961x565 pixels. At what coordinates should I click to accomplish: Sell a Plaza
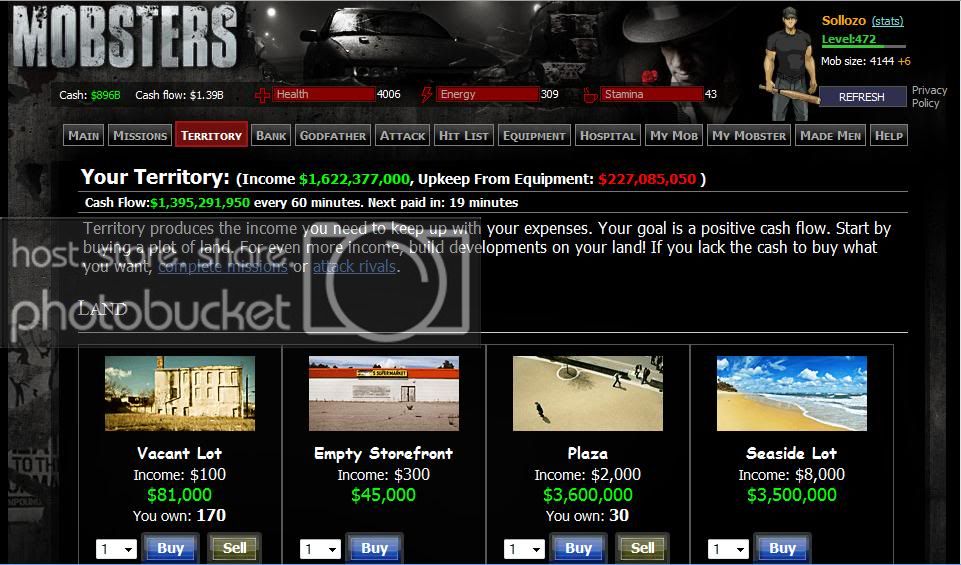(x=643, y=548)
